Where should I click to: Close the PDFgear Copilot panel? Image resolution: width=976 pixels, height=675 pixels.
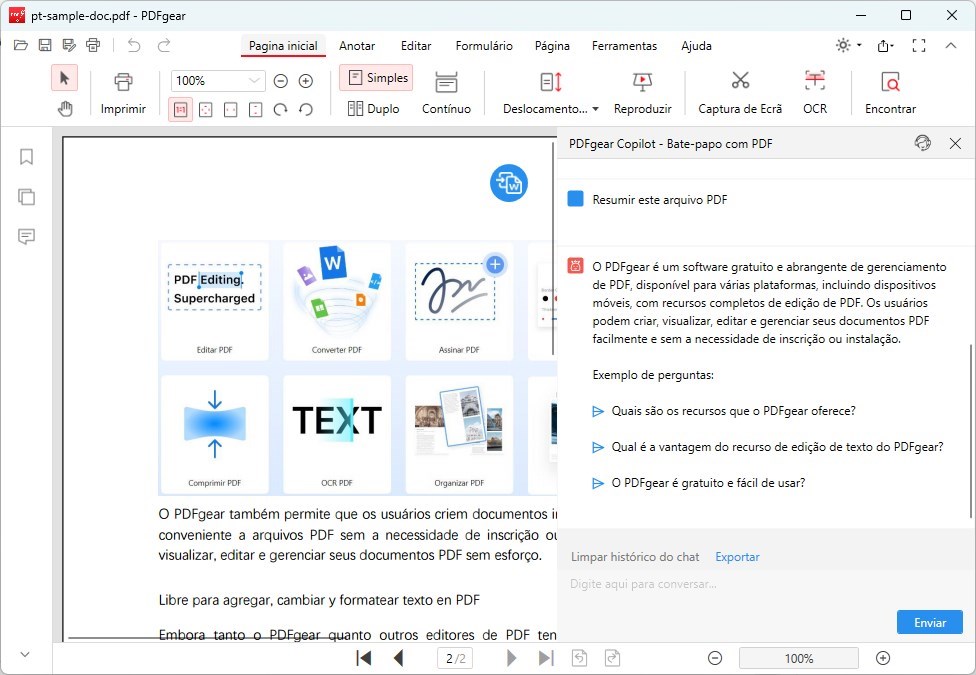(955, 144)
